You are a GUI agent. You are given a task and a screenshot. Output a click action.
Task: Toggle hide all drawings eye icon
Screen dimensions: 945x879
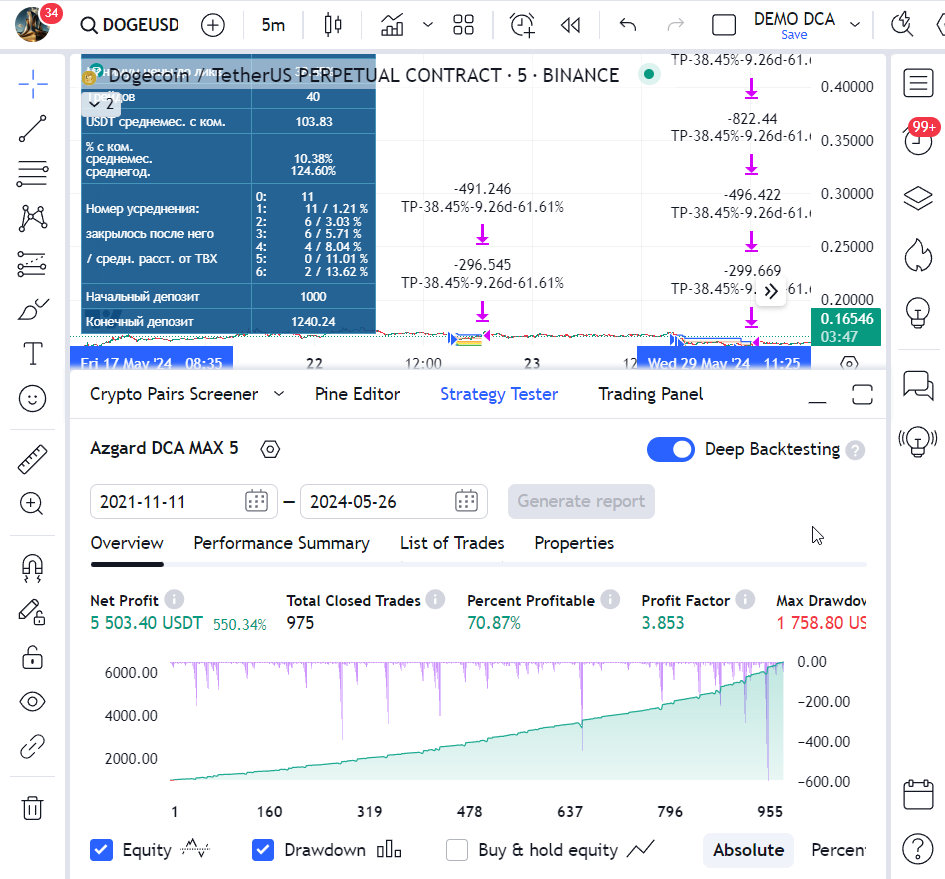click(33, 702)
